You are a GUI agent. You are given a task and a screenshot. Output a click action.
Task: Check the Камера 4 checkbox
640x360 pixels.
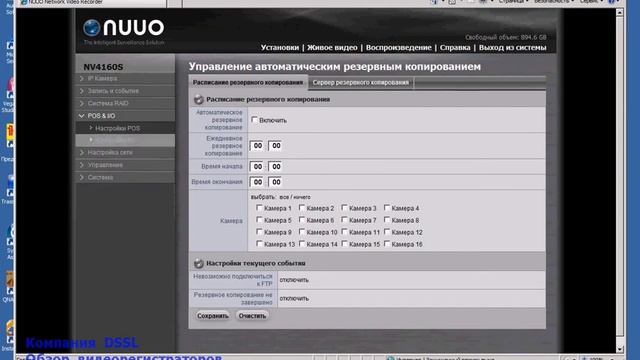(387, 208)
